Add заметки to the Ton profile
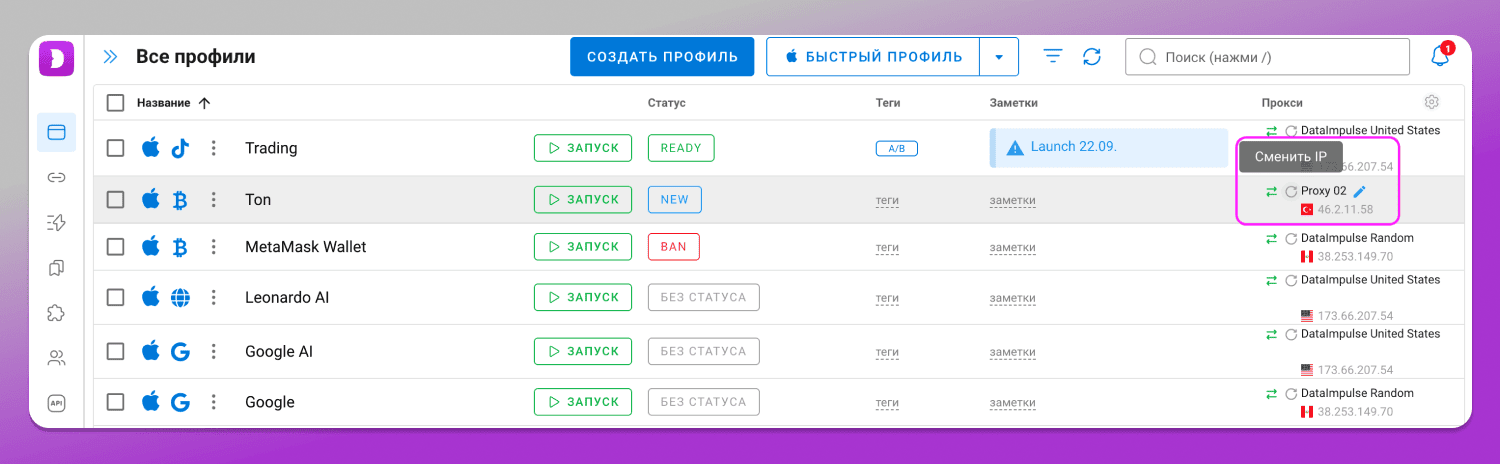Screen dimensions: 1500x464 tap(1013, 200)
